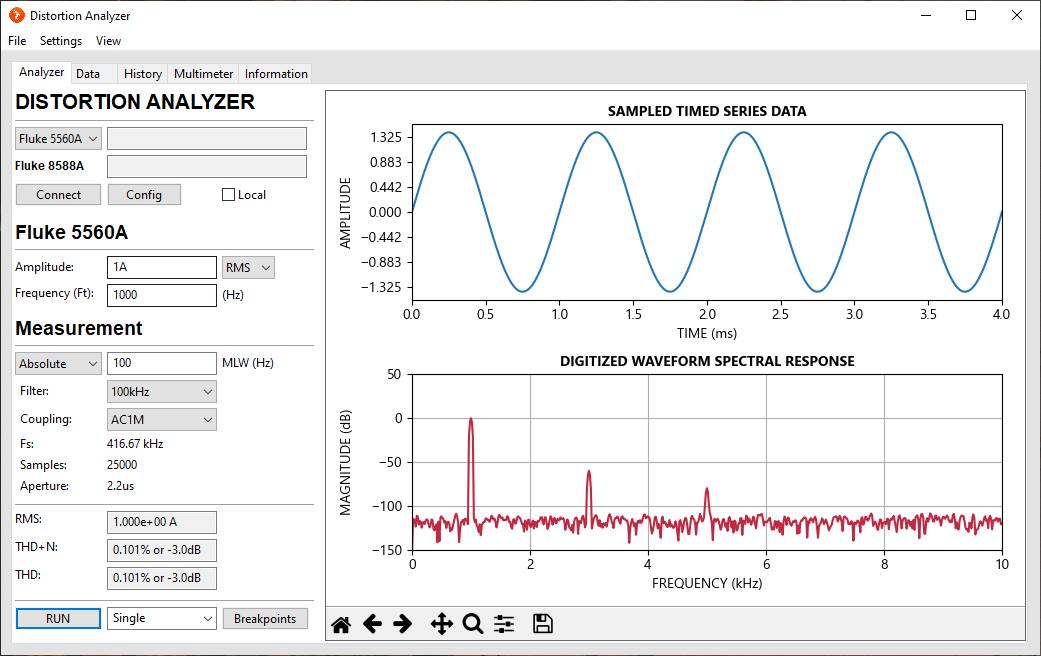Open the AC1M Coupling dropdown
1041x656 pixels.
point(161,420)
